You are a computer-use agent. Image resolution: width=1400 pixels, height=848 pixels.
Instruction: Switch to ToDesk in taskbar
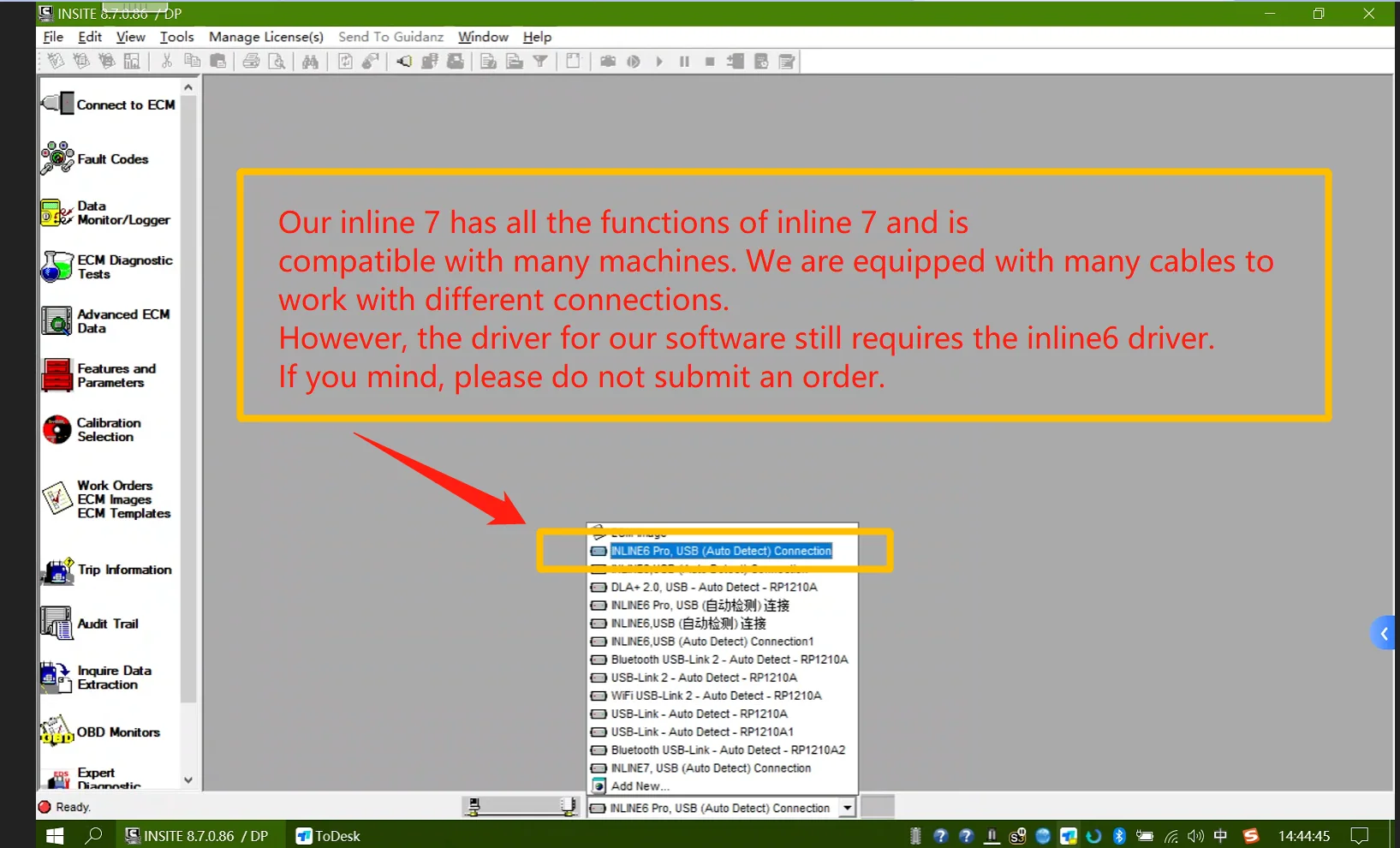click(x=328, y=835)
